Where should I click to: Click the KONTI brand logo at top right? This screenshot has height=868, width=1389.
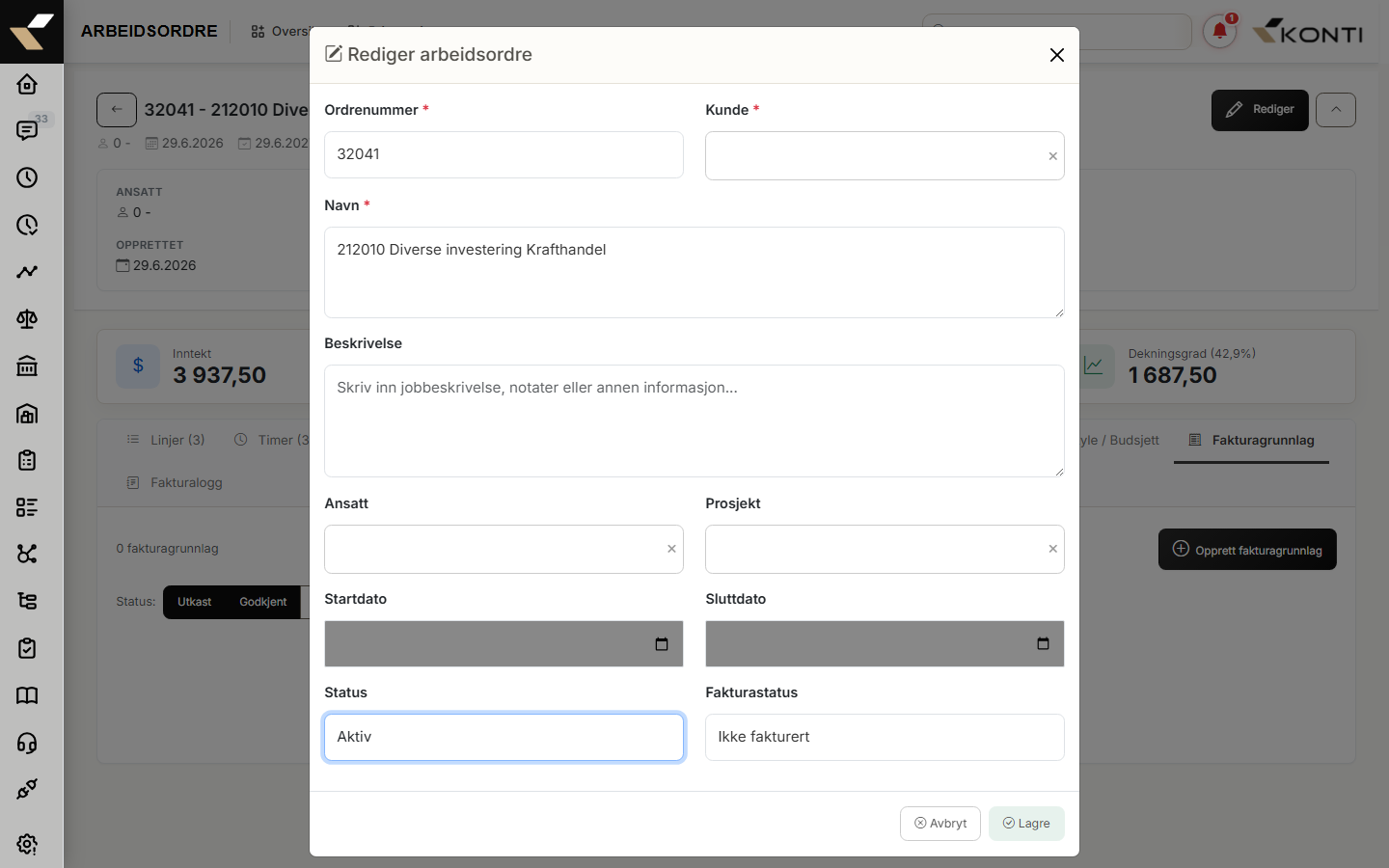(1308, 32)
